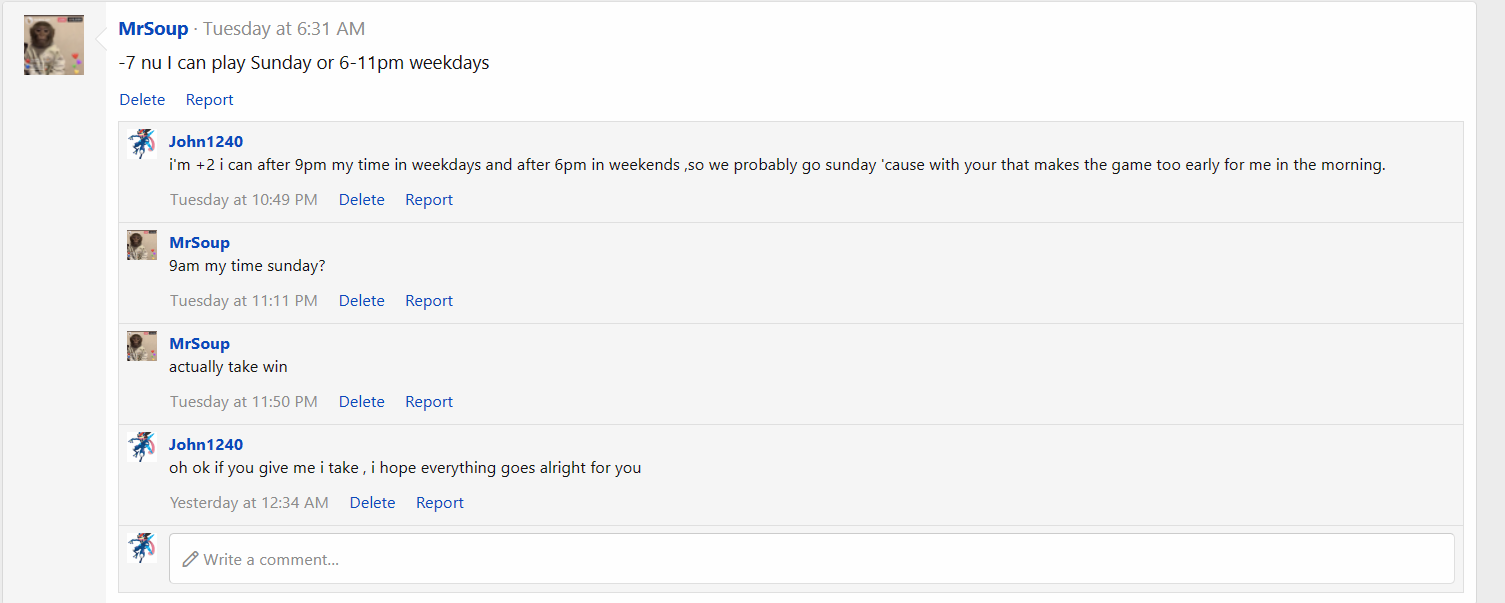The image size is (1505, 603).
Task: Report the comment posted Yesterday at 12:34 AM
Action: coord(440,503)
